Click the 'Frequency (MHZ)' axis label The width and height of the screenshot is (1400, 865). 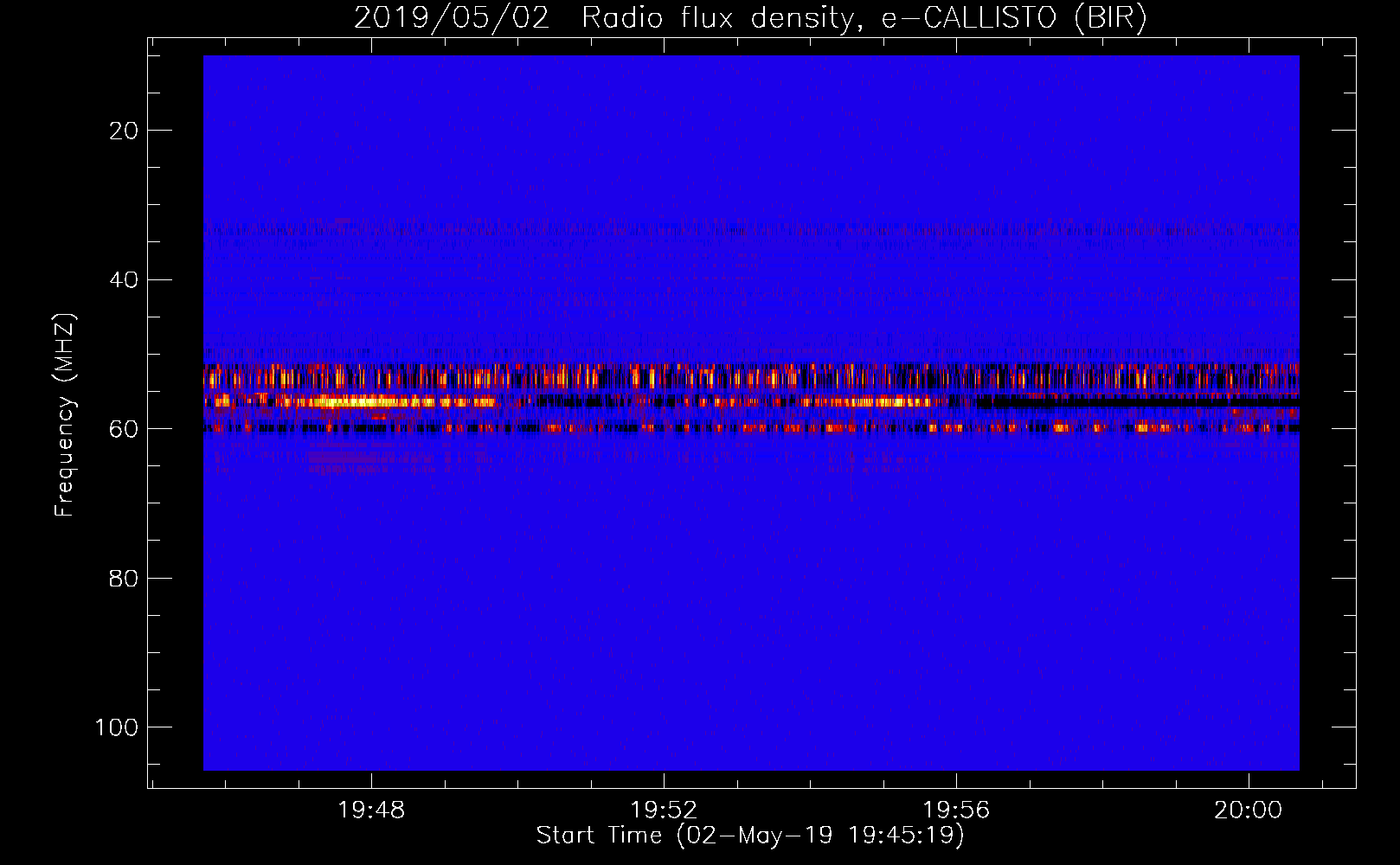tap(65, 415)
